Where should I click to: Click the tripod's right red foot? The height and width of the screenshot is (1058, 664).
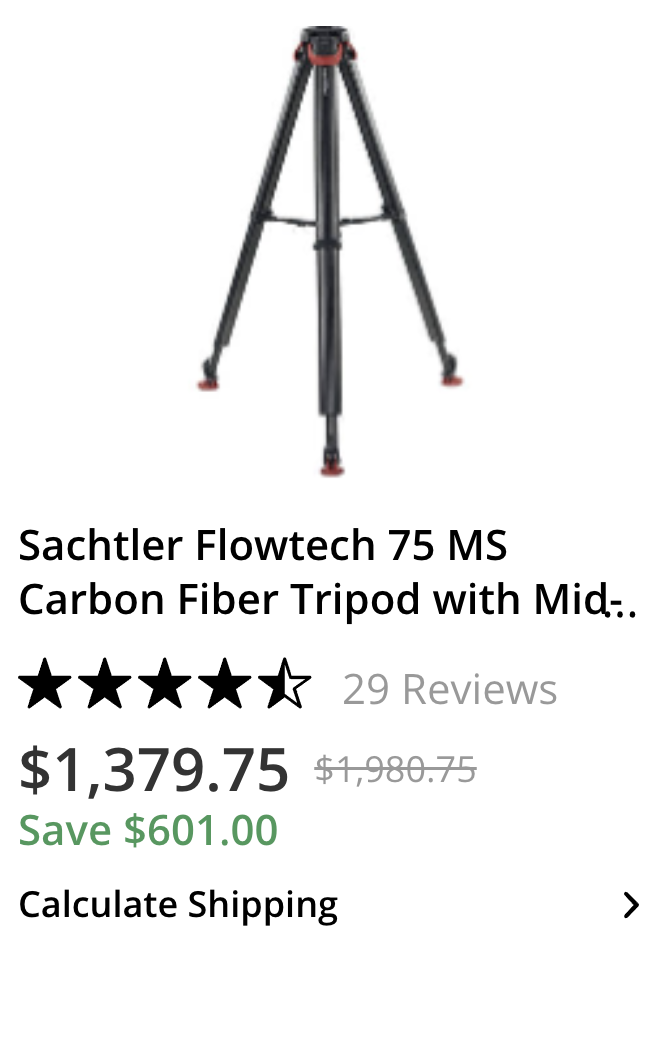coord(452,381)
